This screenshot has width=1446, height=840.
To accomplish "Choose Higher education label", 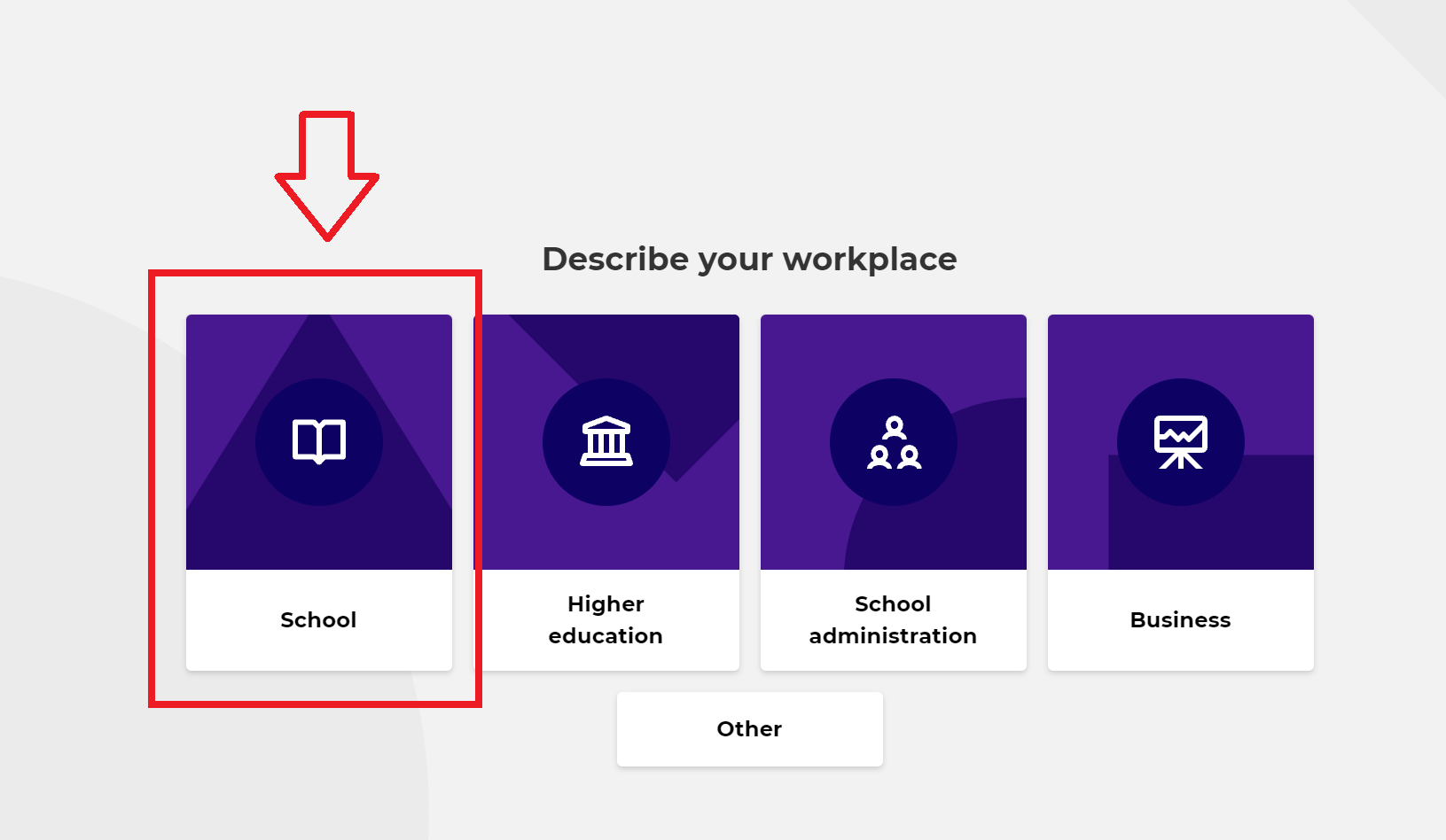I will click(x=606, y=619).
